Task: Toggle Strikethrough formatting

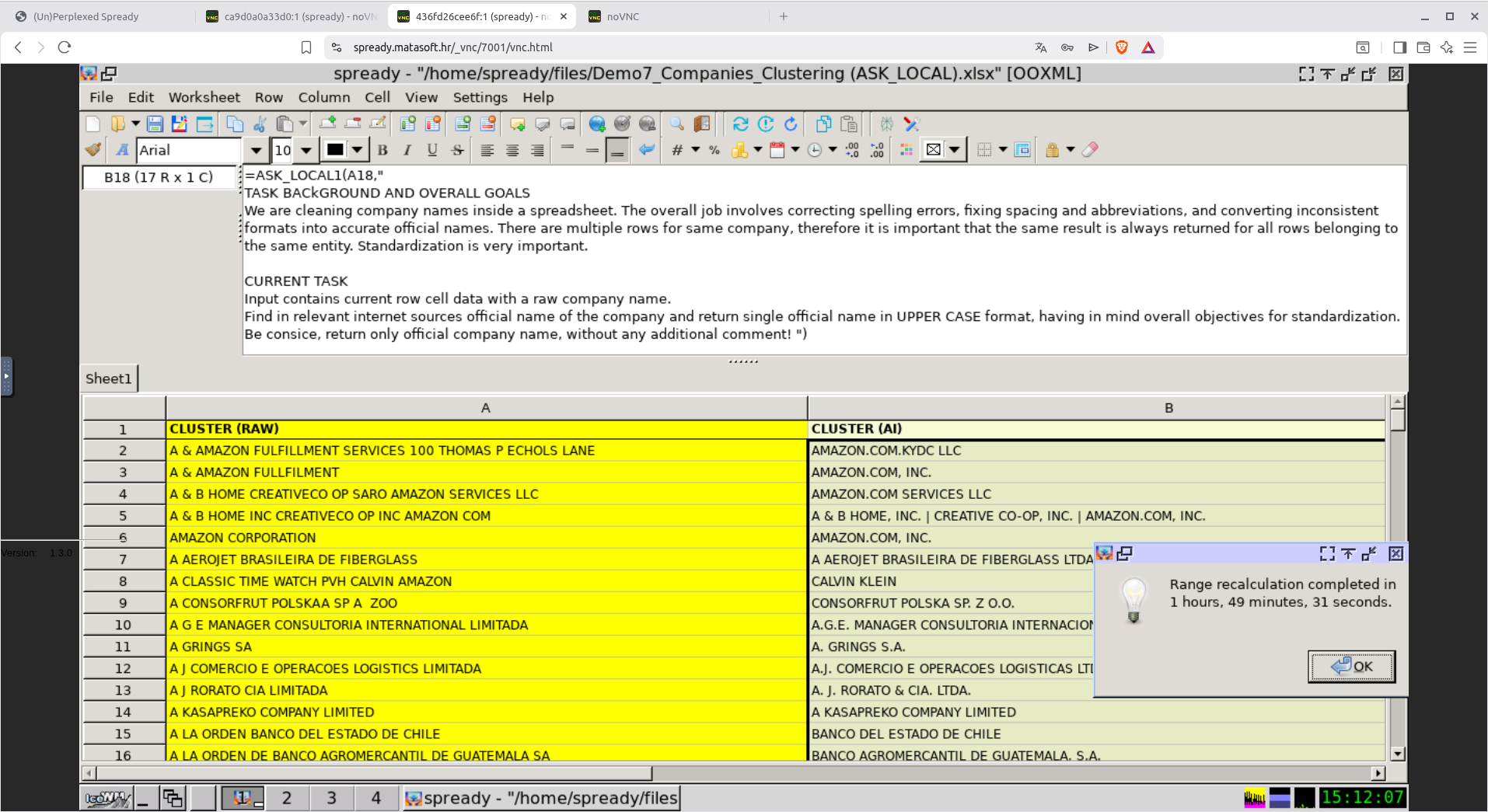Action: [x=457, y=150]
